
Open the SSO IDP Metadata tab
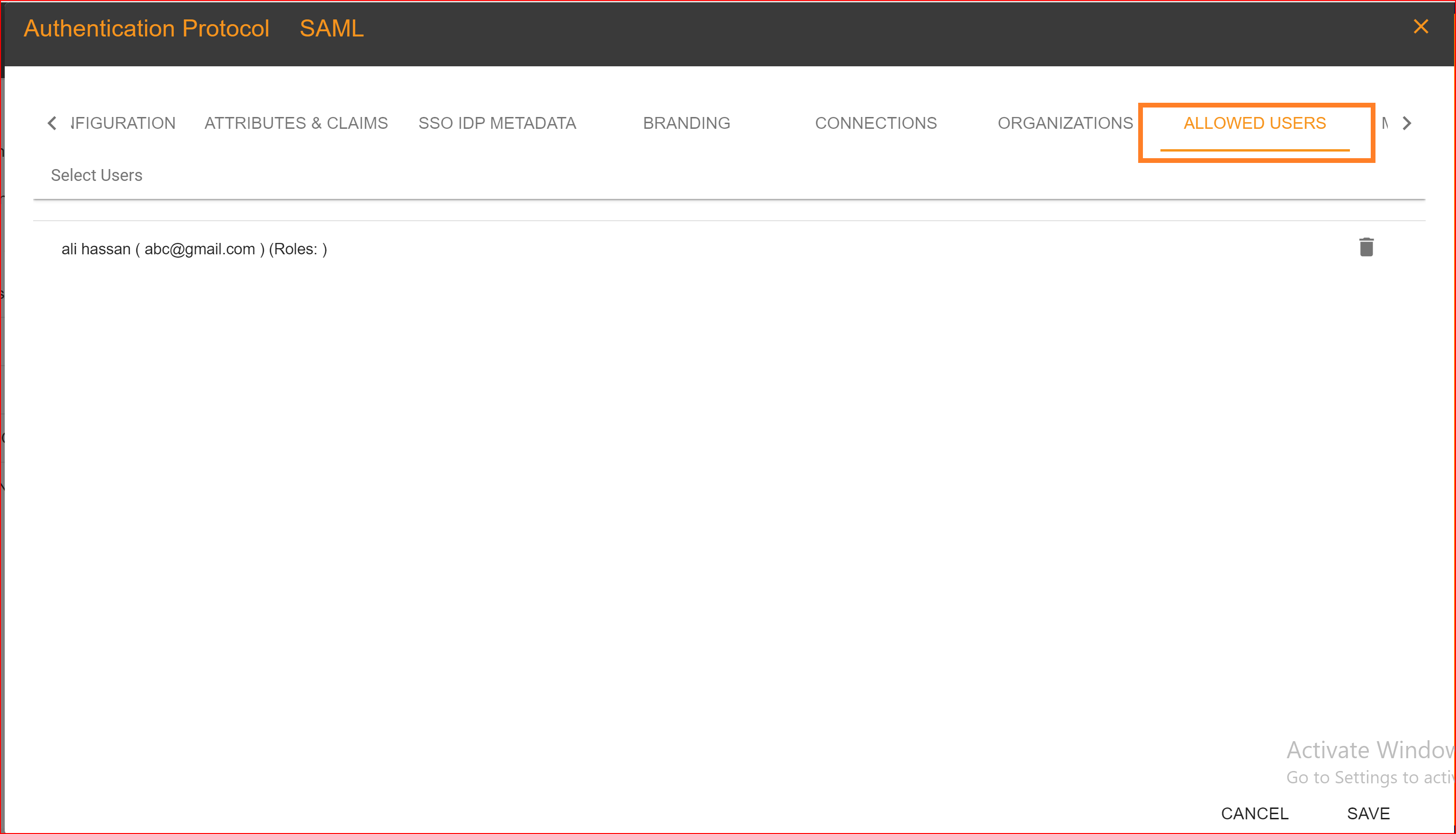click(x=497, y=123)
